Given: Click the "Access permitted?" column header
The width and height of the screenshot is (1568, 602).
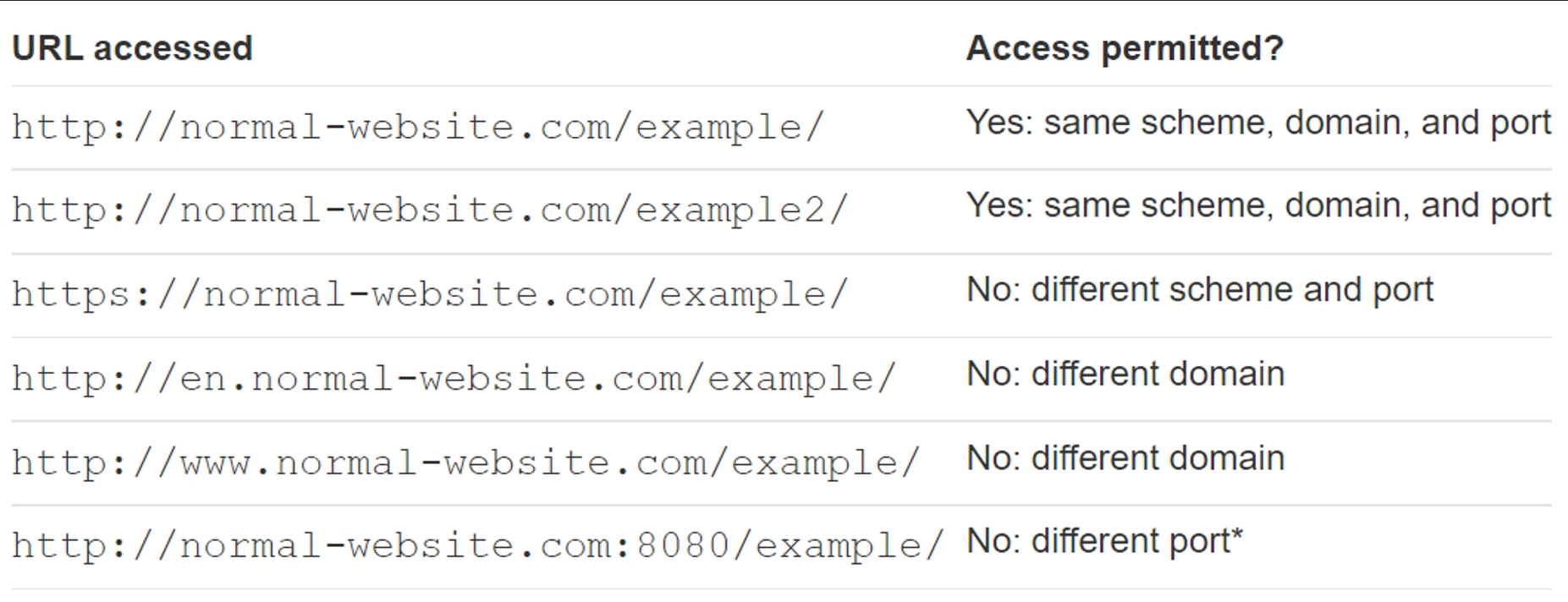Looking at the screenshot, I should coord(1125,48).
